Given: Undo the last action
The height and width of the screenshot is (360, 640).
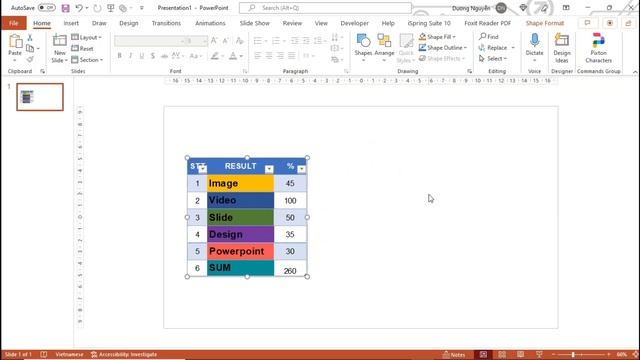Looking at the screenshot, I should coord(79,8).
